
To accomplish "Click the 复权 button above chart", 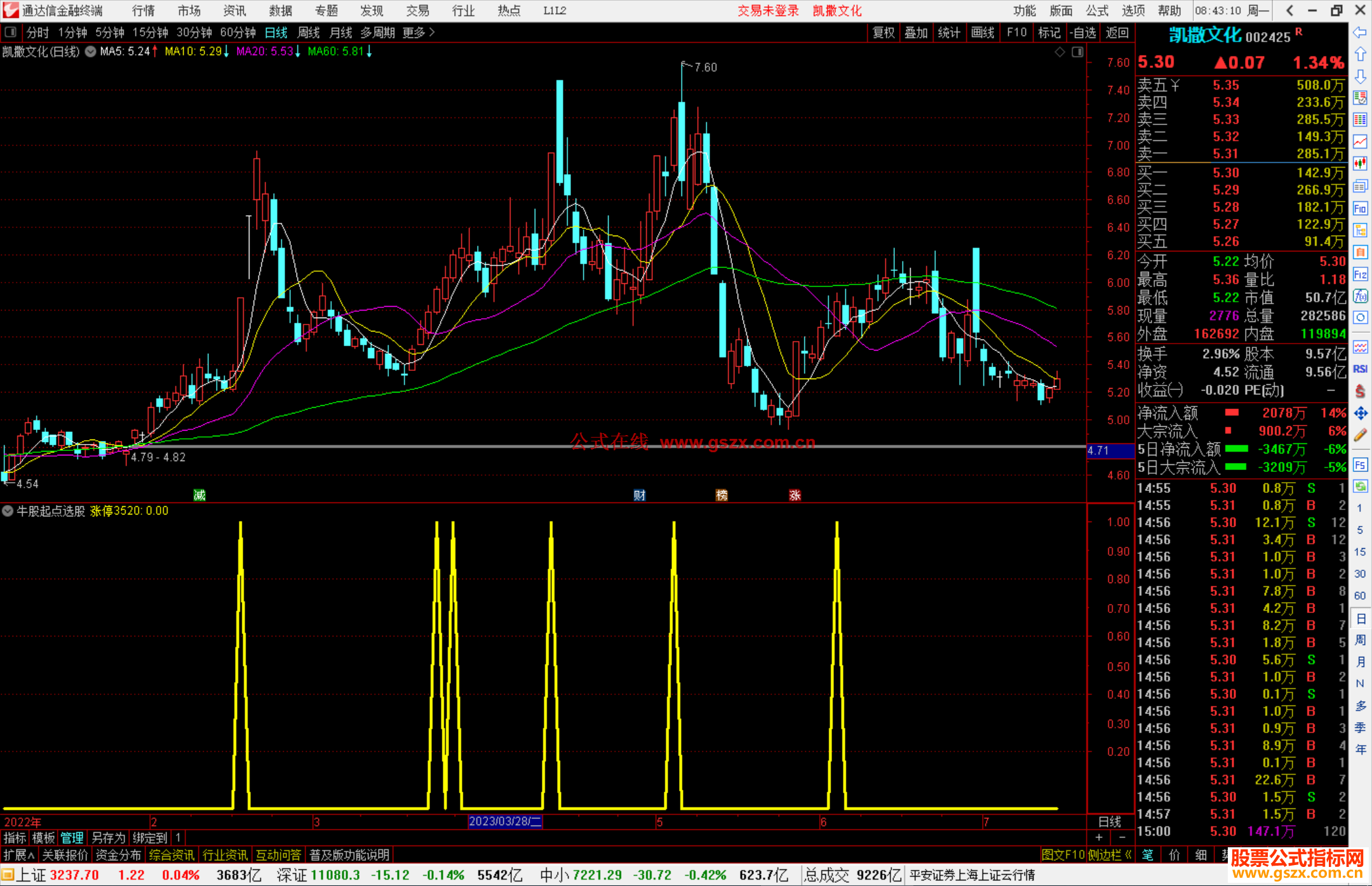I will point(883,32).
